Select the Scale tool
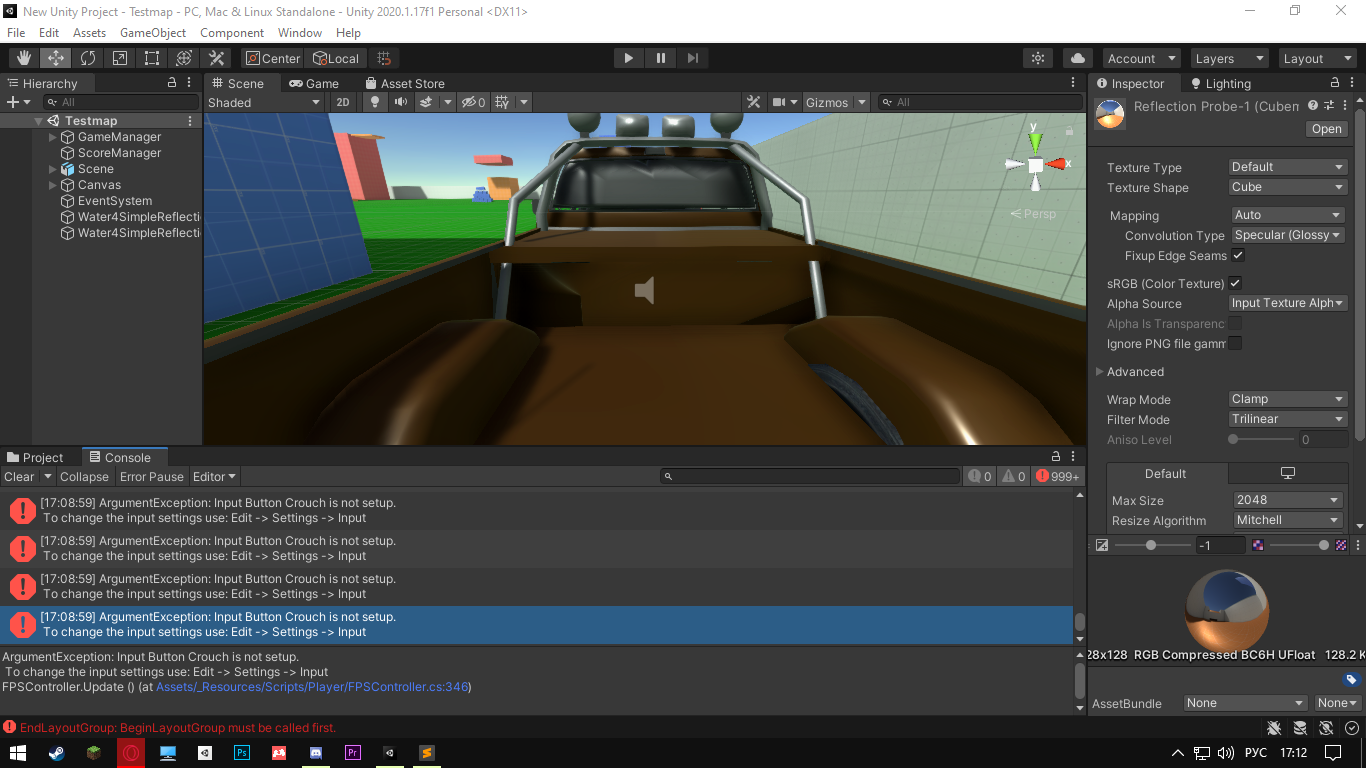1366x768 pixels. point(119,58)
